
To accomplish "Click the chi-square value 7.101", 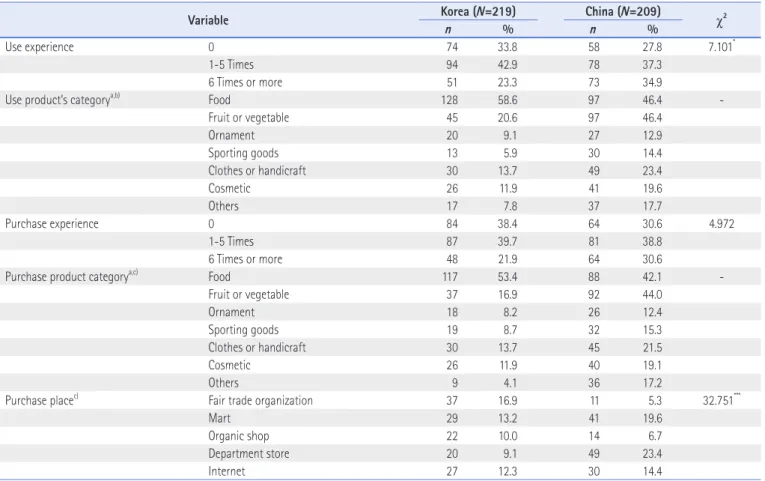I will 721,47.
